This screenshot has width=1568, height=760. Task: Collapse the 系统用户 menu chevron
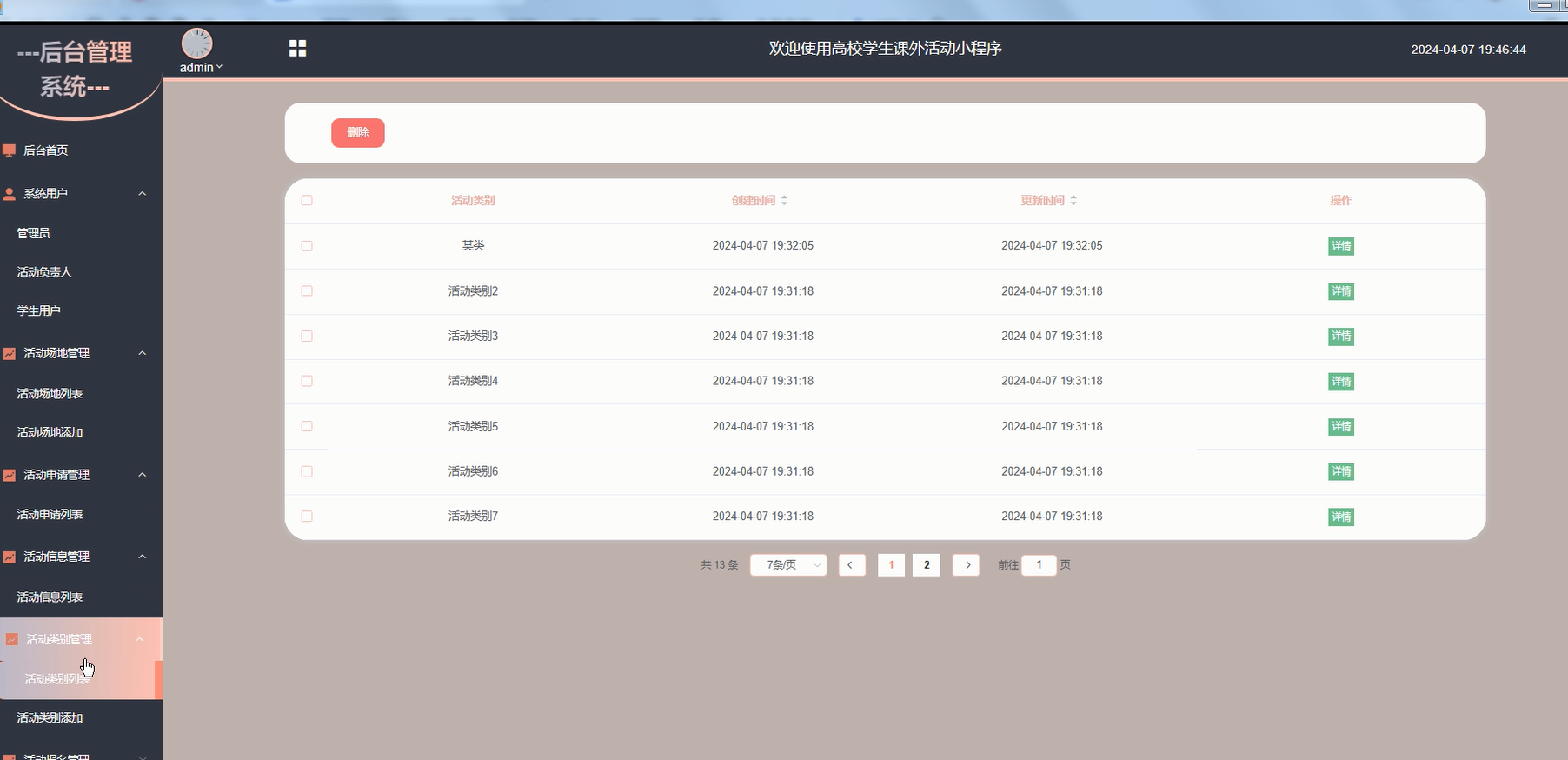[x=143, y=194]
